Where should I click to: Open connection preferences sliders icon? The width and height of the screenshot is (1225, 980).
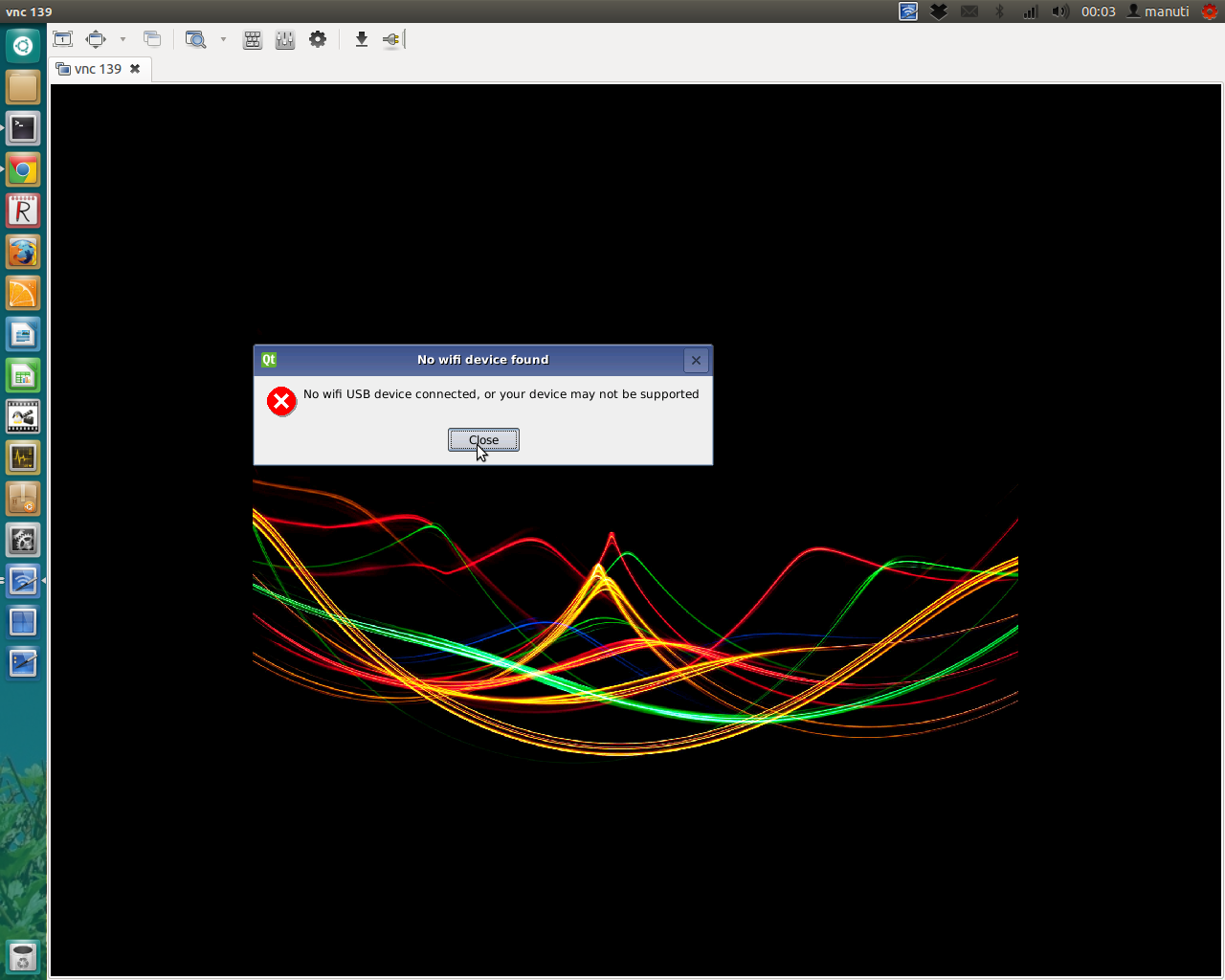click(285, 39)
